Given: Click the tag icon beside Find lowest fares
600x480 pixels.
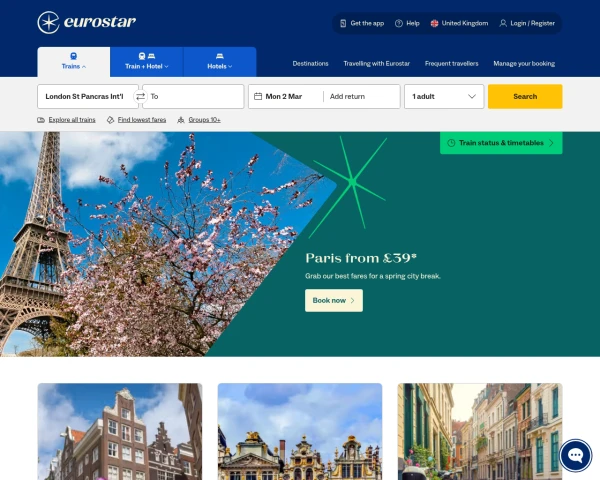Looking at the screenshot, I should tap(110, 120).
